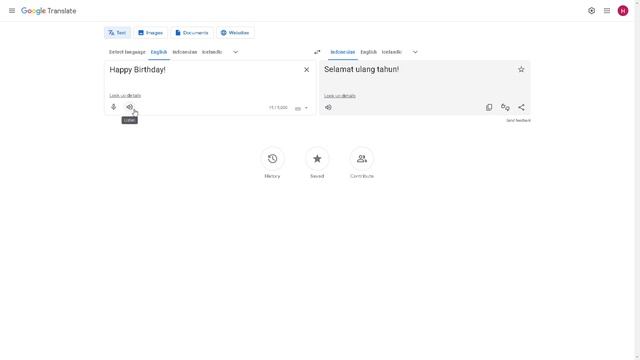Image resolution: width=640 pixels, height=360 pixels.
Task: Share the translation
Action: pyautogui.click(x=521, y=107)
